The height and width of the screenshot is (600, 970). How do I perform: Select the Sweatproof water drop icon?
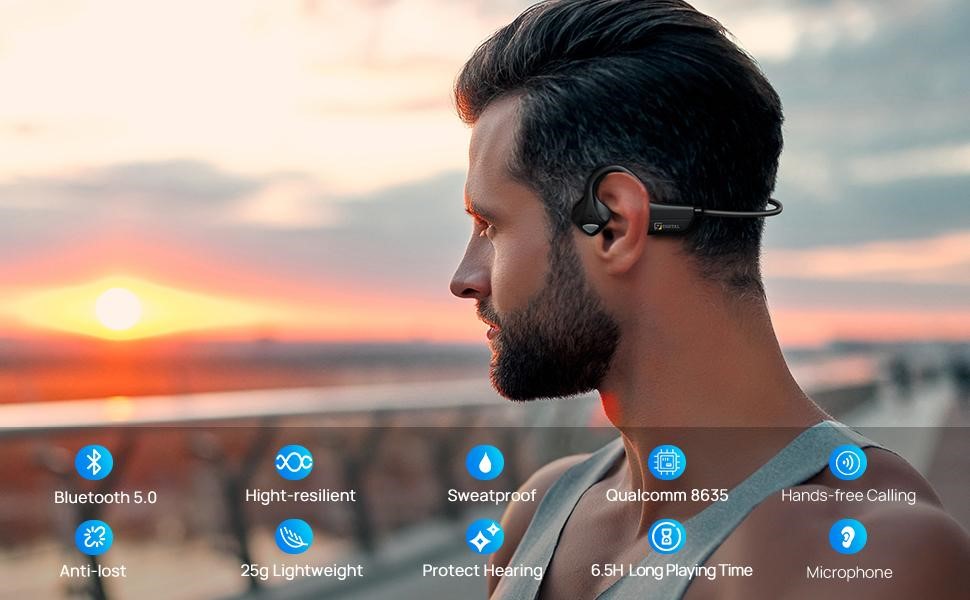point(485,462)
